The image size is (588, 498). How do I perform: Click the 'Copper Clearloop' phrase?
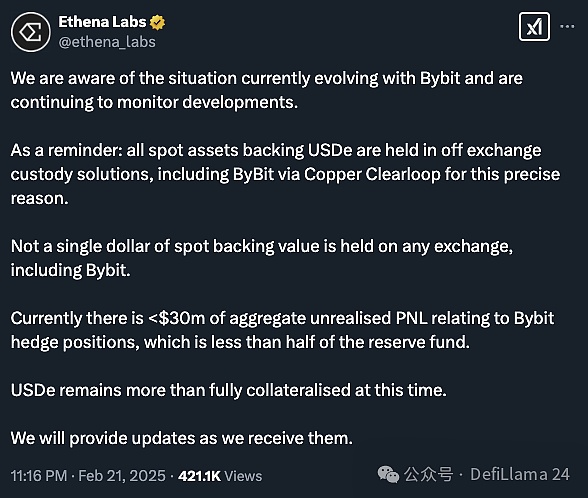[x=372, y=175]
